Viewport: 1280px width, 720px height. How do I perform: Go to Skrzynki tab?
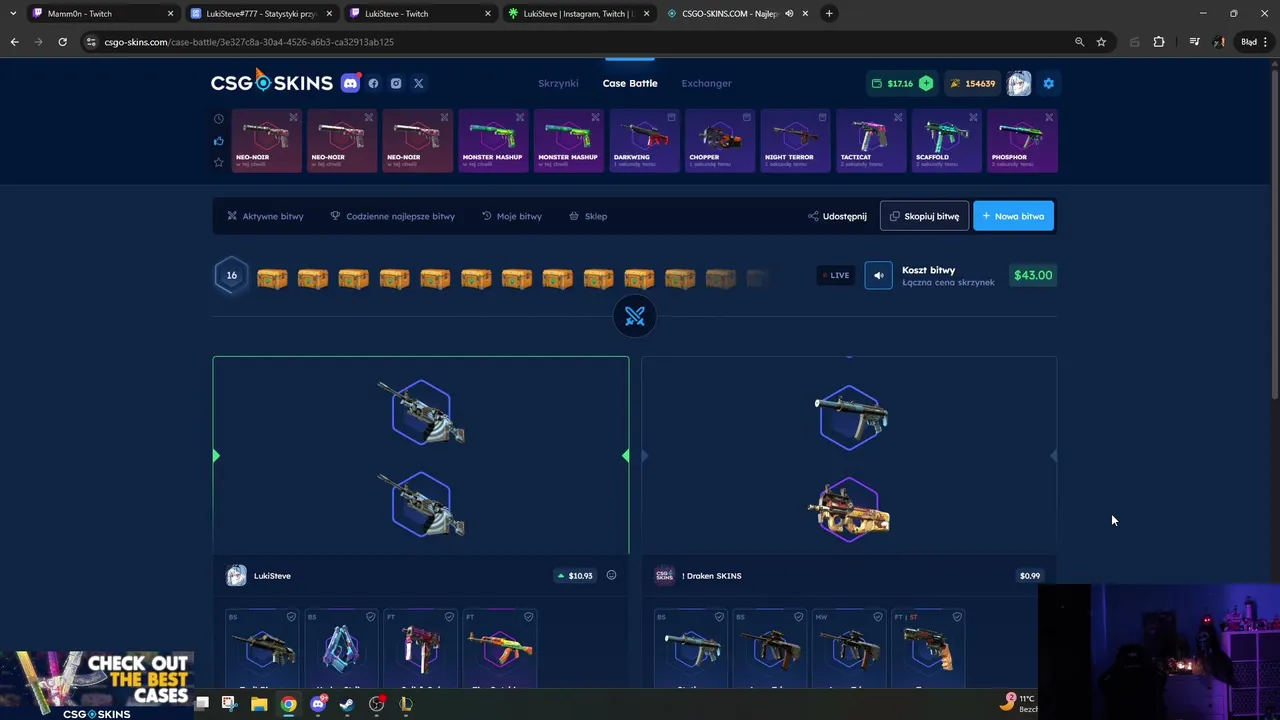click(558, 83)
